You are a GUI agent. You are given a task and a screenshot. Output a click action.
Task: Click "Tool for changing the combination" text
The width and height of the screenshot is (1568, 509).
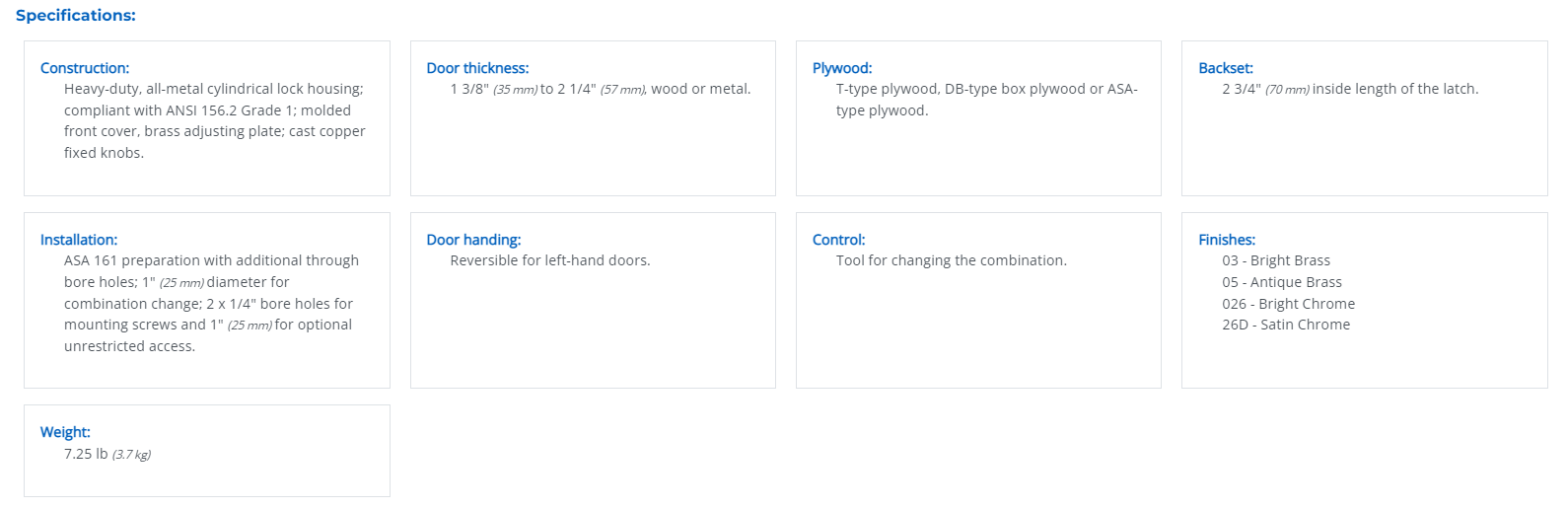tap(952, 260)
